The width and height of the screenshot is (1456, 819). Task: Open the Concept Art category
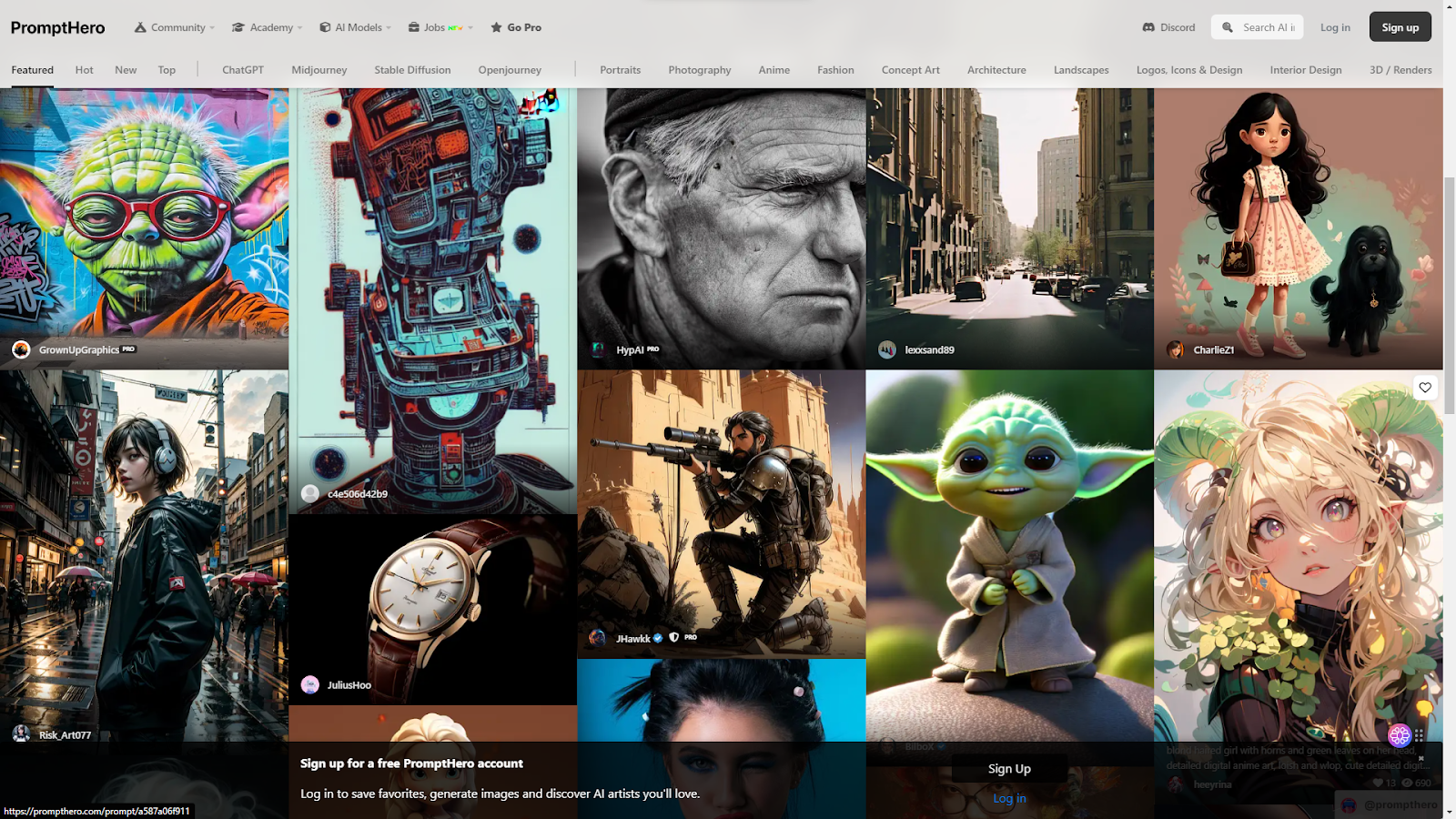coord(911,70)
